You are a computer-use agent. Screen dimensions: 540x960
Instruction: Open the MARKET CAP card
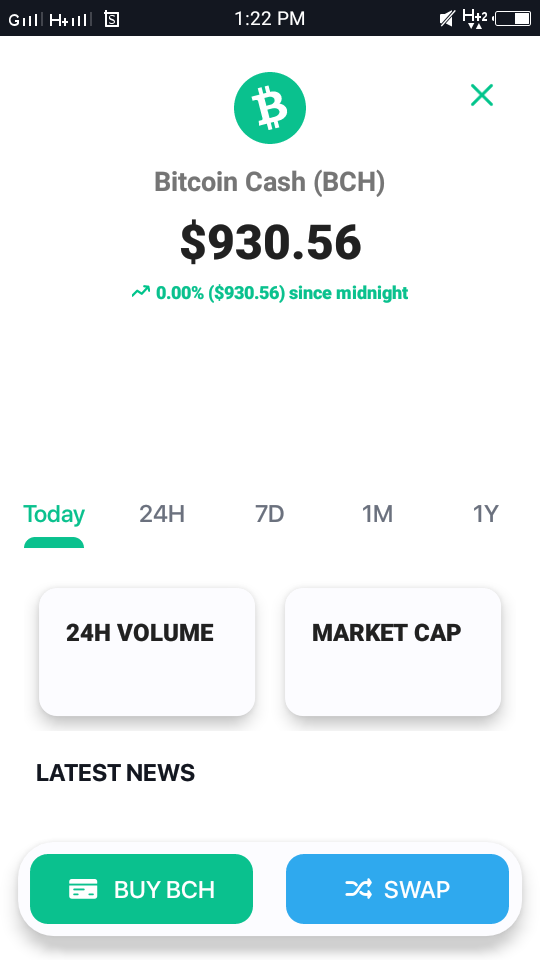pyautogui.click(x=393, y=651)
